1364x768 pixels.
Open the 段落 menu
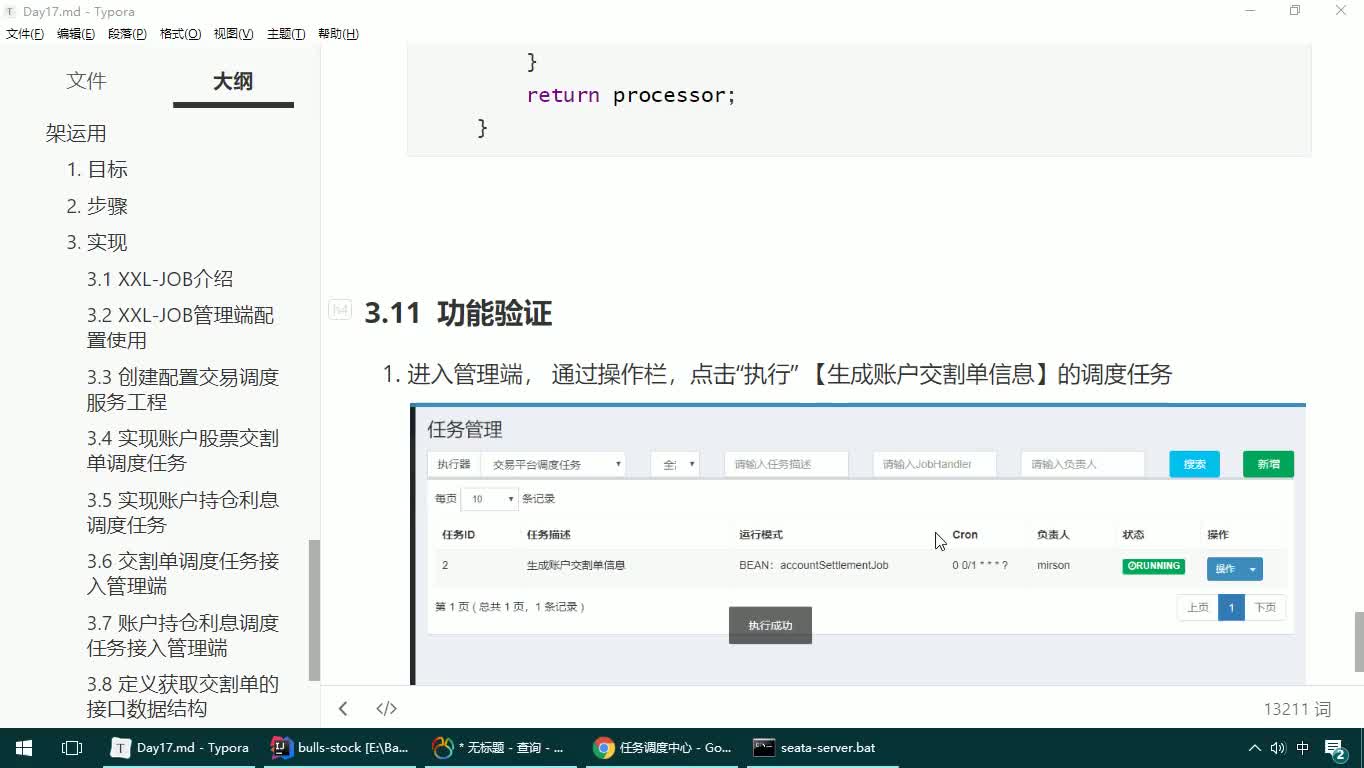pyautogui.click(x=127, y=34)
